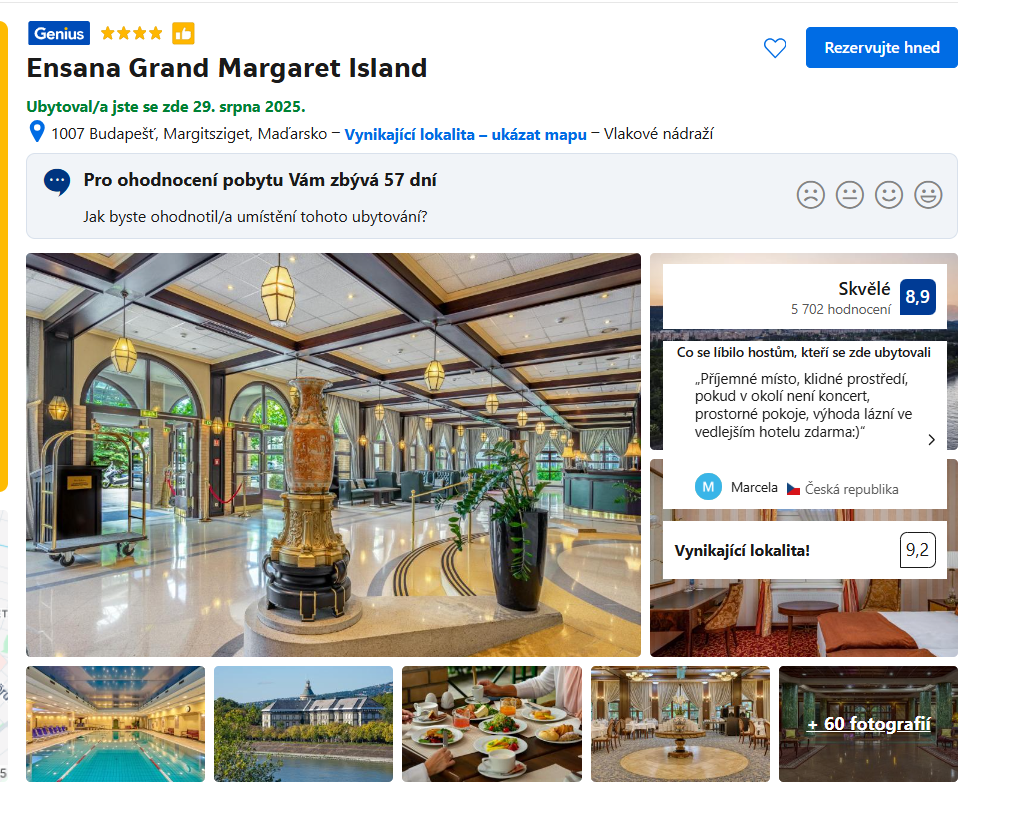Choose the smiling face rating
1018x817 pixels.
point(889,194)
